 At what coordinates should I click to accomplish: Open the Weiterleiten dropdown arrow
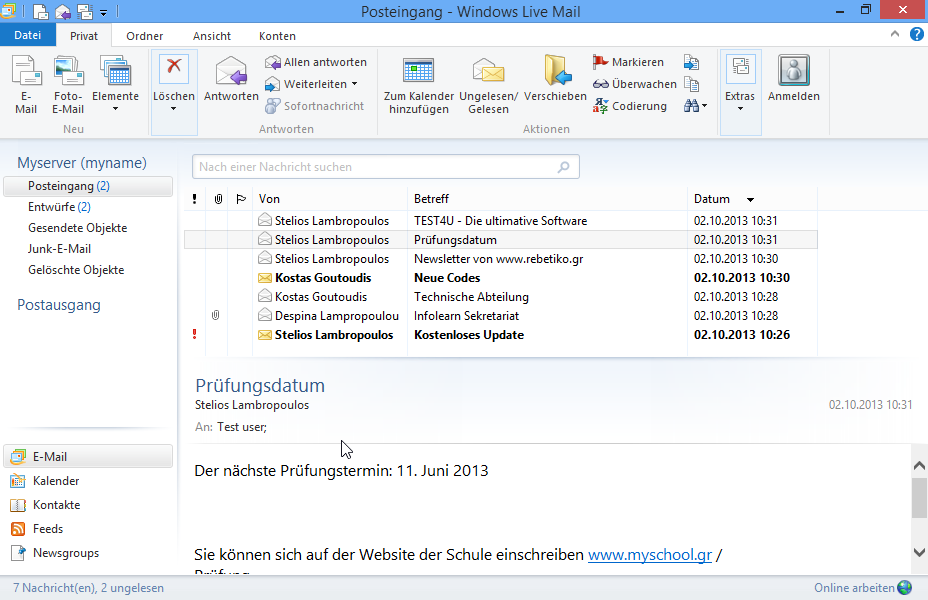[x=355, y=84]
